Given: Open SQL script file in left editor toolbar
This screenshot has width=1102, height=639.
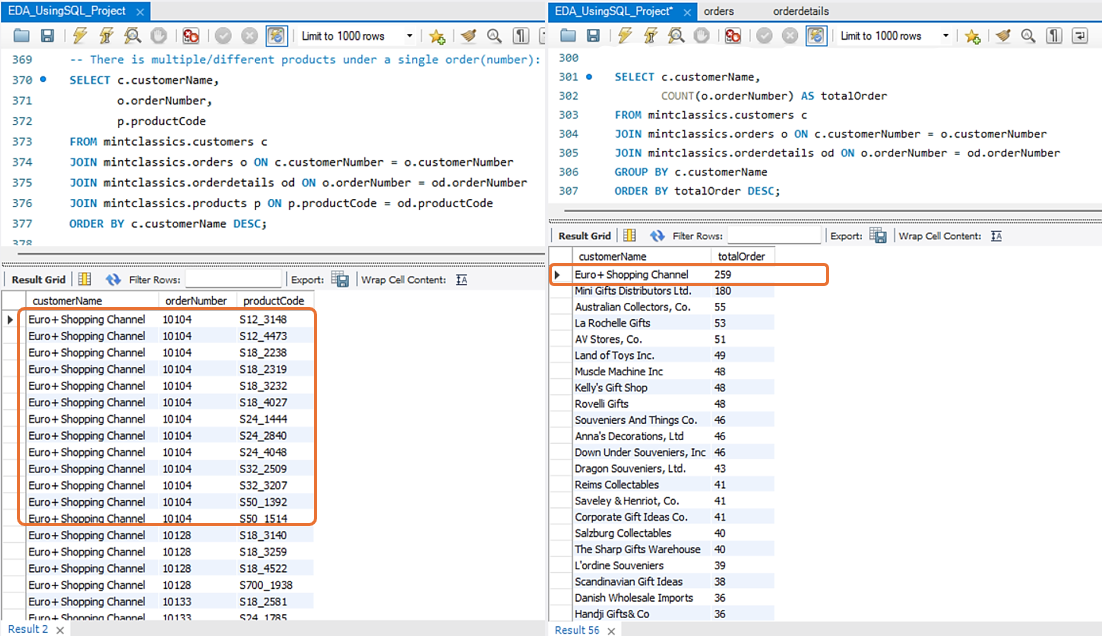Looking at the screenshot, I should tap(21, 35).
